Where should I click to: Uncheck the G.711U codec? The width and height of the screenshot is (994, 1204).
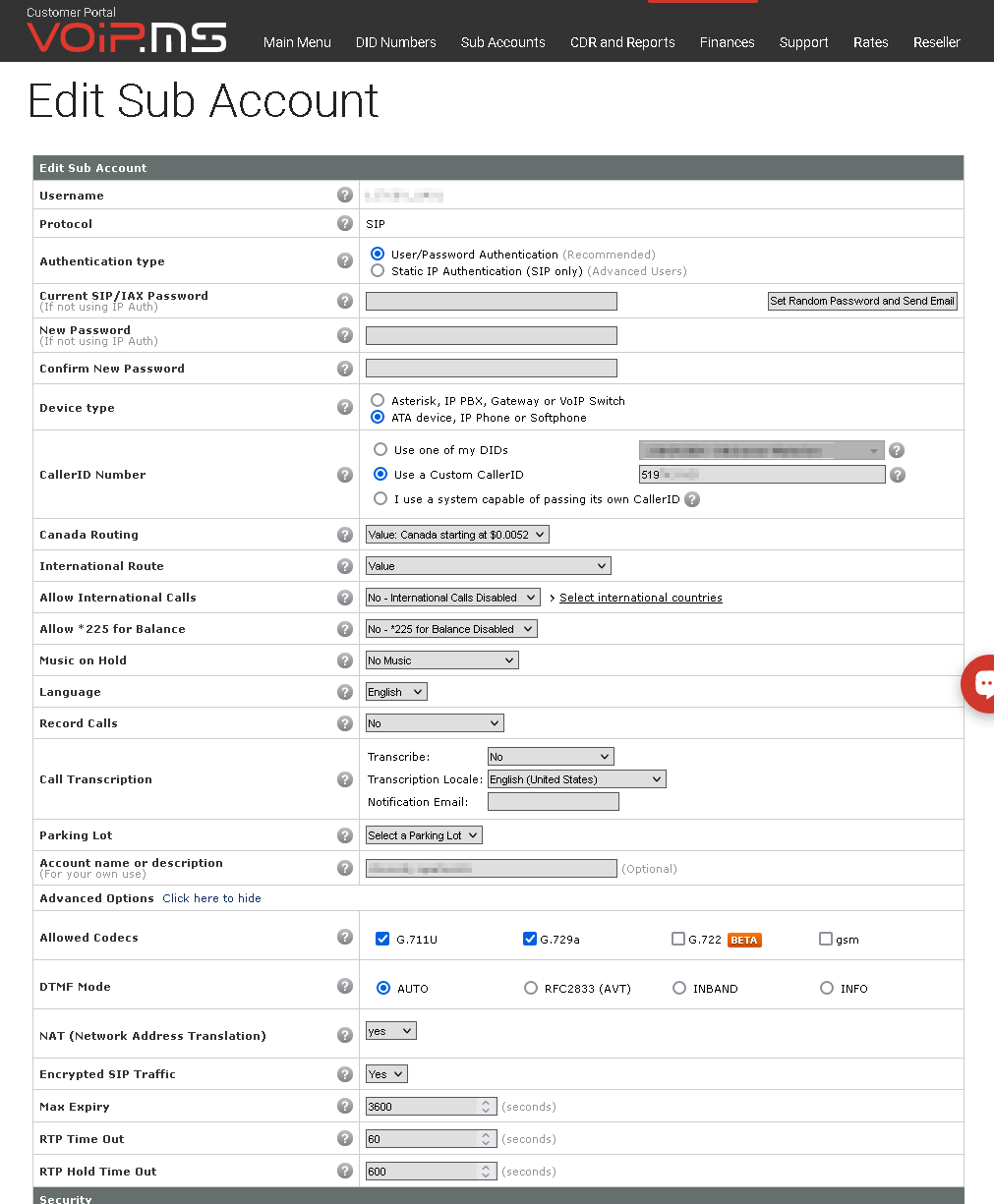click(382, 939)
